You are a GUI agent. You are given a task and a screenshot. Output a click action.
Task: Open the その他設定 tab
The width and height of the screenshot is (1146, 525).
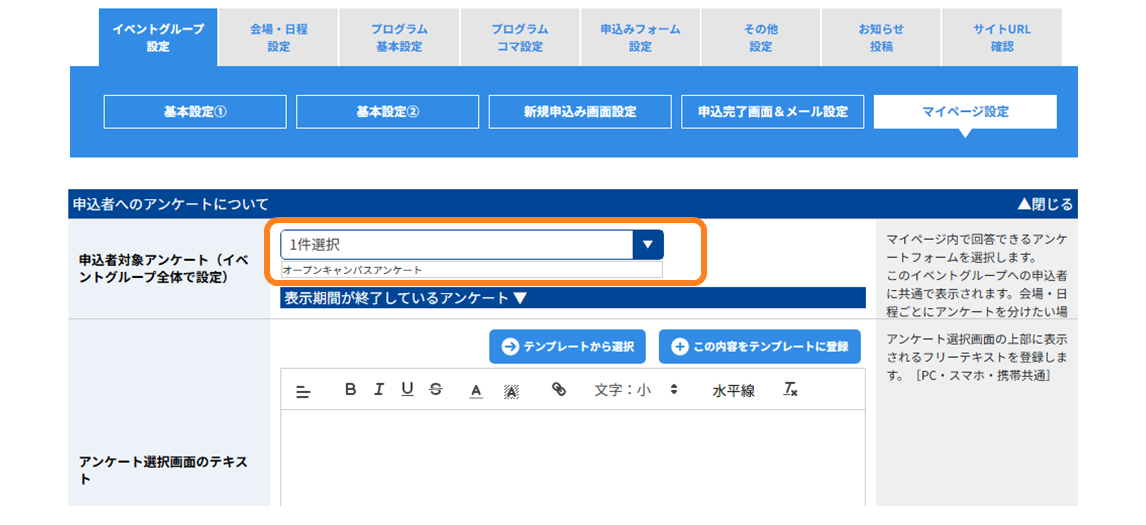(x=761, y=37)
